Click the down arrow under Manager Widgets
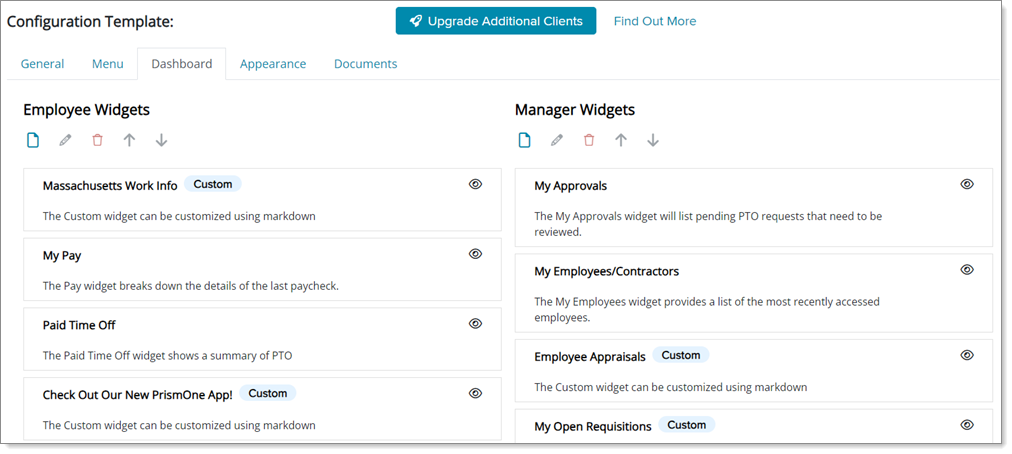1012x454 pixels. click(x=653, y=140)
